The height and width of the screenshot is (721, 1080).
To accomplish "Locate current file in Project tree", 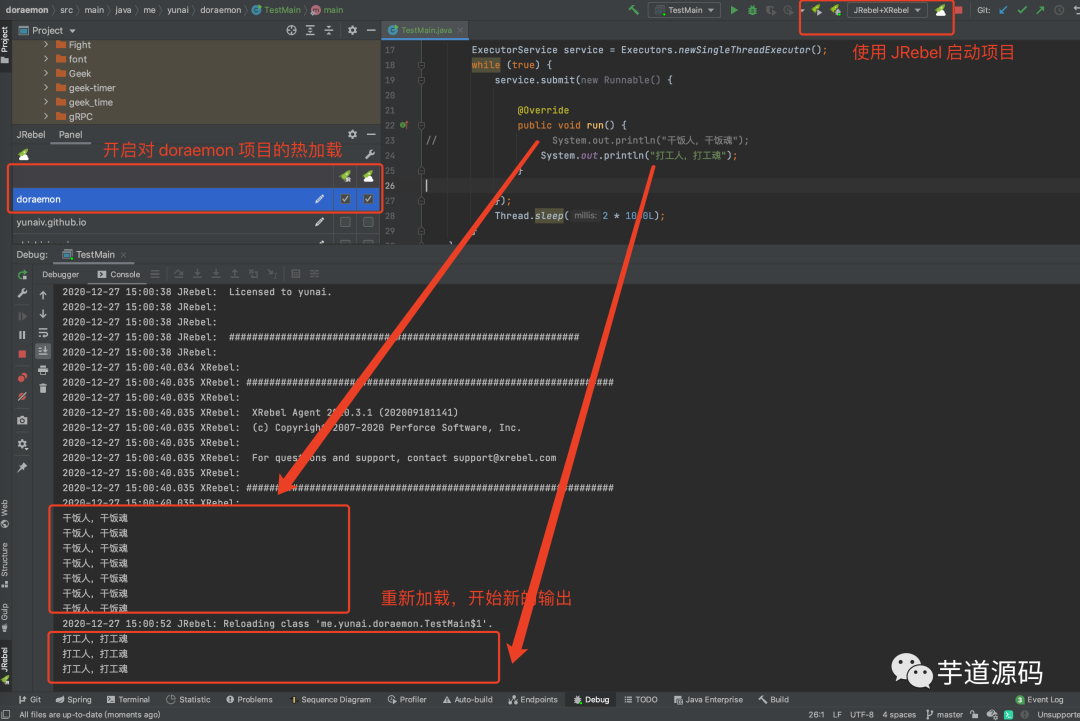I will point(291,30).
